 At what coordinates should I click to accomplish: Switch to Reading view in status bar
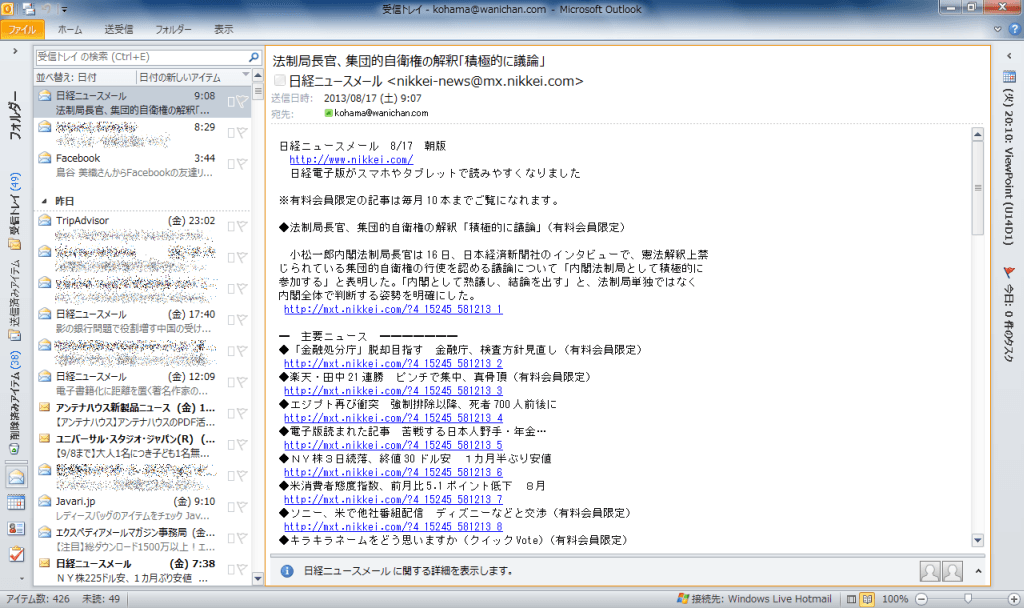[x=867, y=599]
